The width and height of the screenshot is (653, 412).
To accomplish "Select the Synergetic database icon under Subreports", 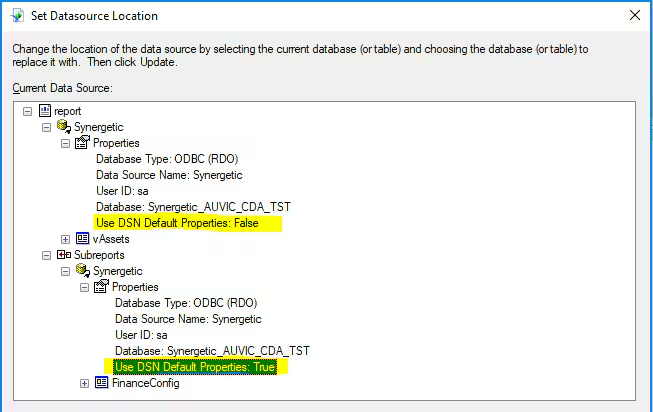I will coord(83,271).
